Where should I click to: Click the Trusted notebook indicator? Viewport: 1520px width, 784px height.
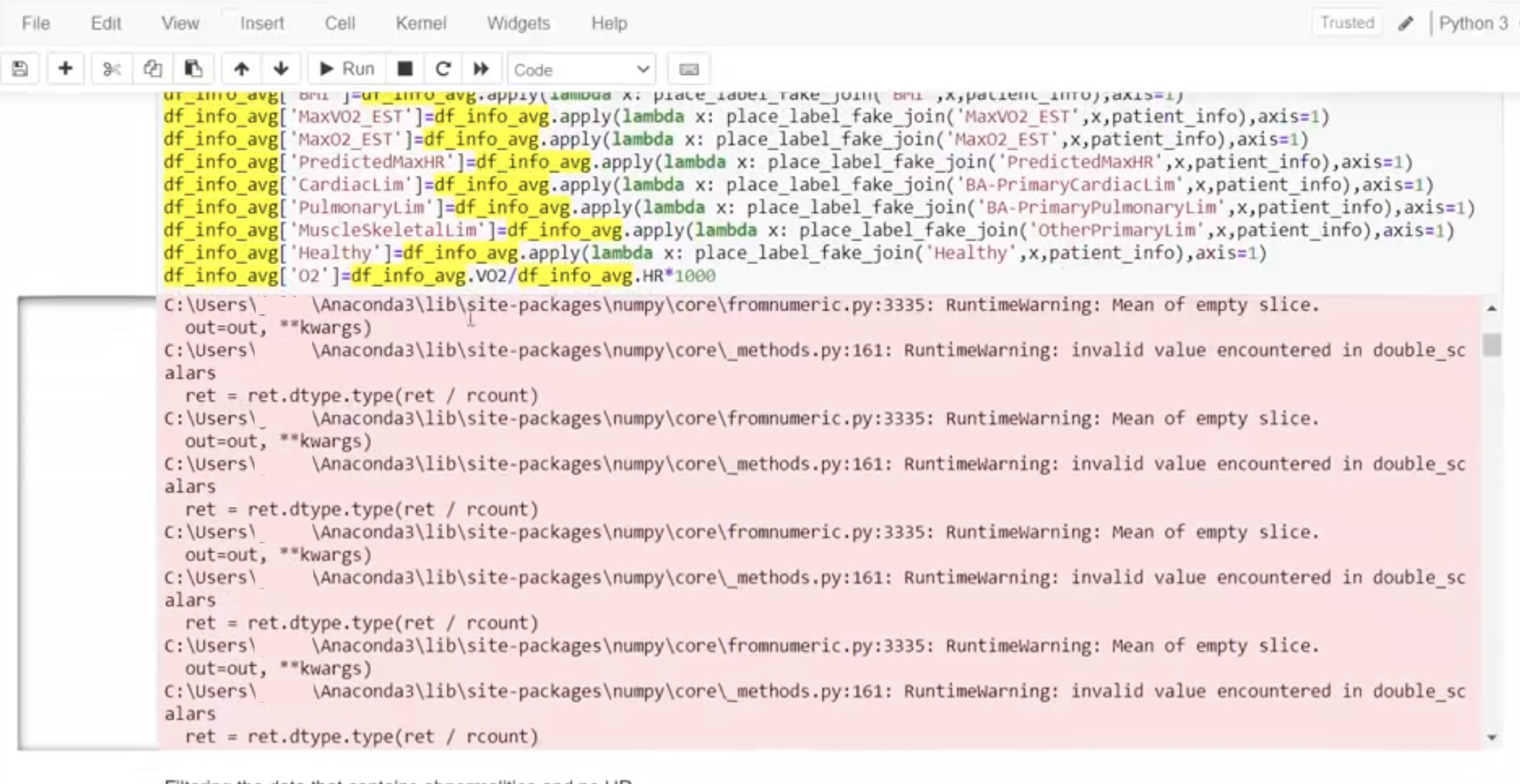[1347, 23]
